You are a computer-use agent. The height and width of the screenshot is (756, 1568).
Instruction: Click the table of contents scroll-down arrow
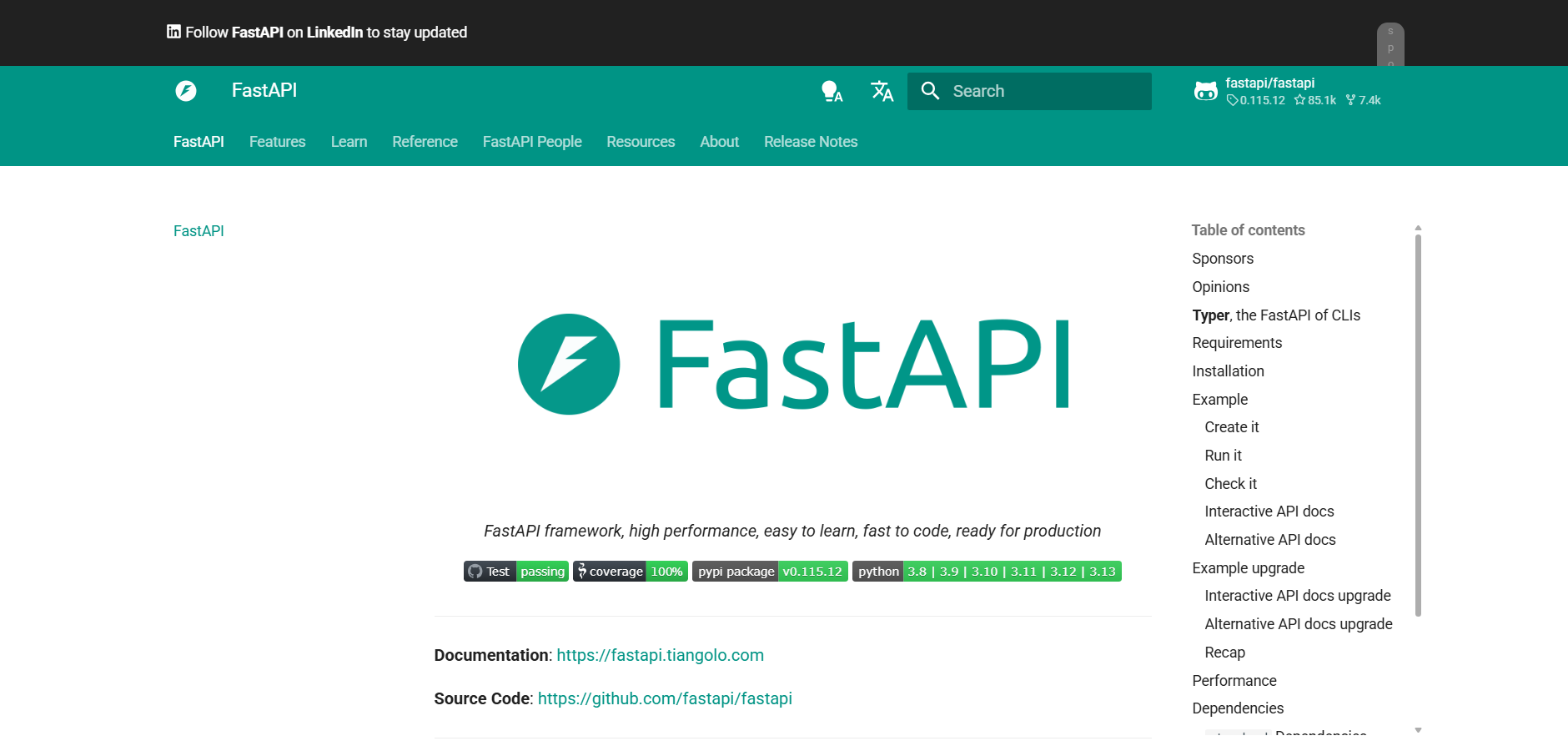tap(1418, 730)
